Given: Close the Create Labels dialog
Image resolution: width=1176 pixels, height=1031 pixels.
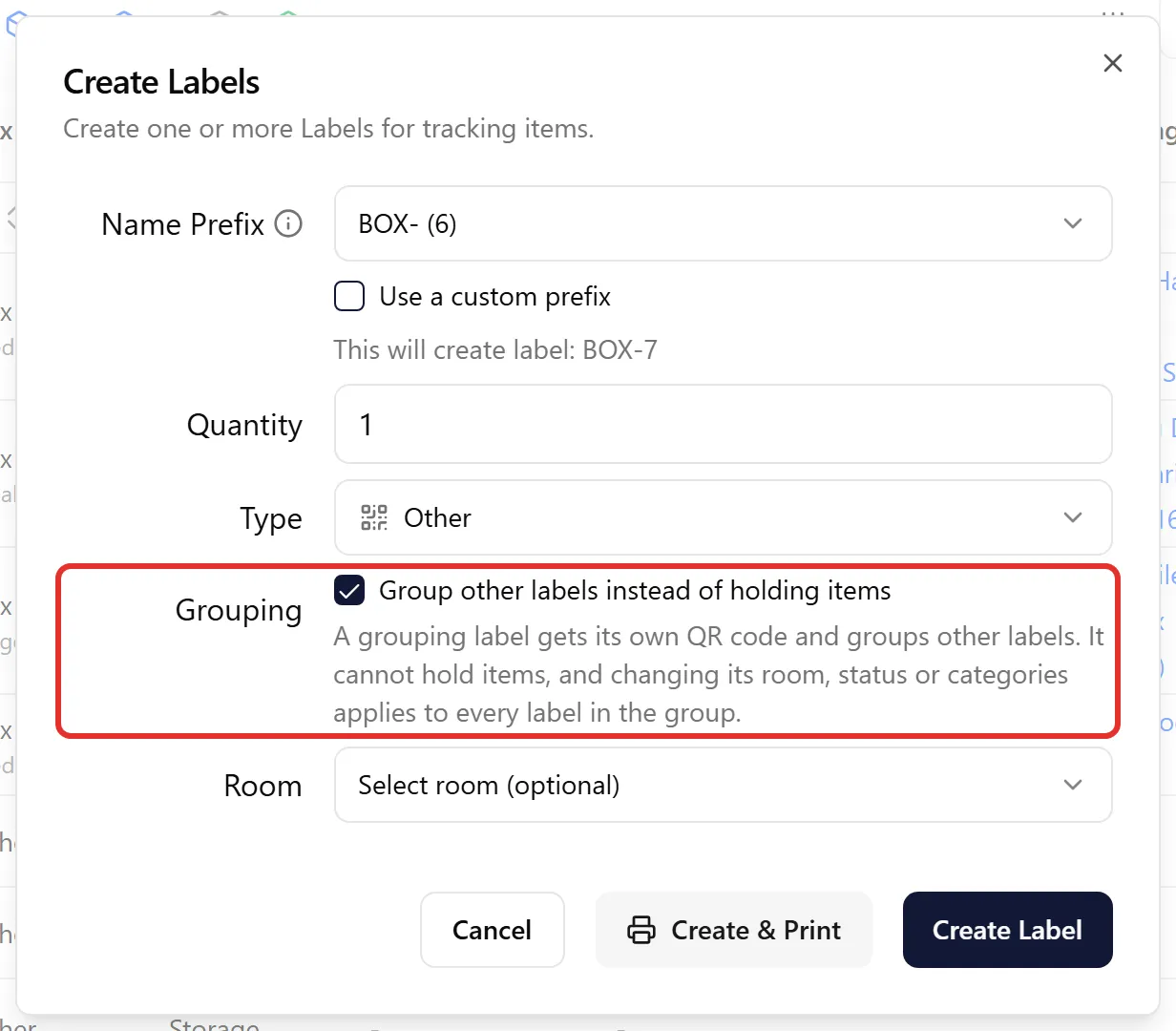Looking at the screenshot, I should point(1112,63).
